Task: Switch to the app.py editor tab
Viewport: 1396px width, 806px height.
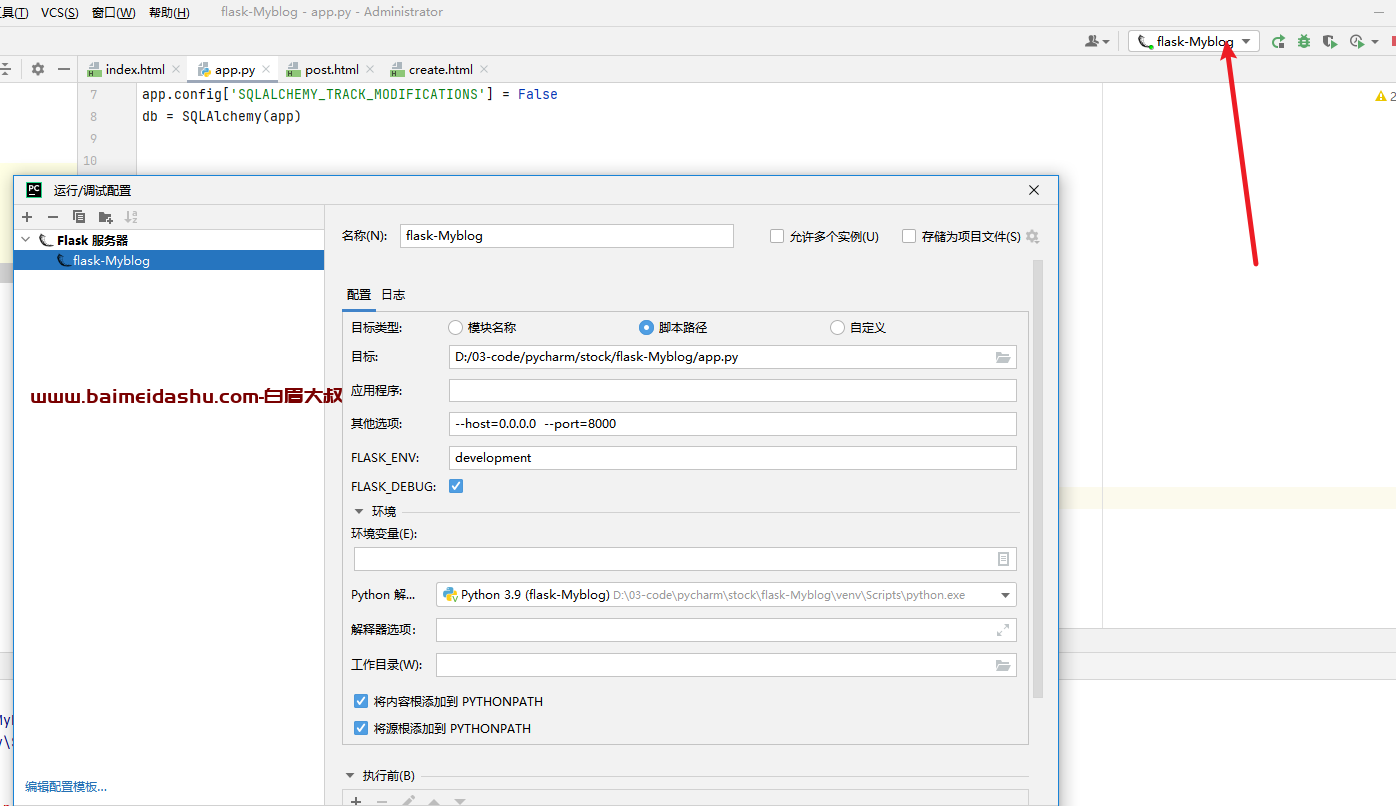Action: pyautogui.click(x=235, y=69)
